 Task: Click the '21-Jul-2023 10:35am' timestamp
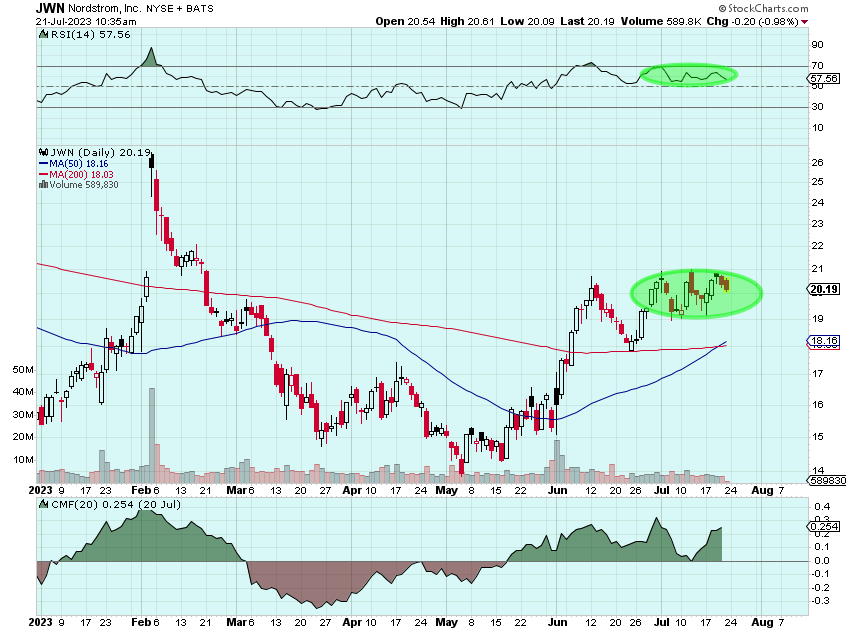point(86,21)
